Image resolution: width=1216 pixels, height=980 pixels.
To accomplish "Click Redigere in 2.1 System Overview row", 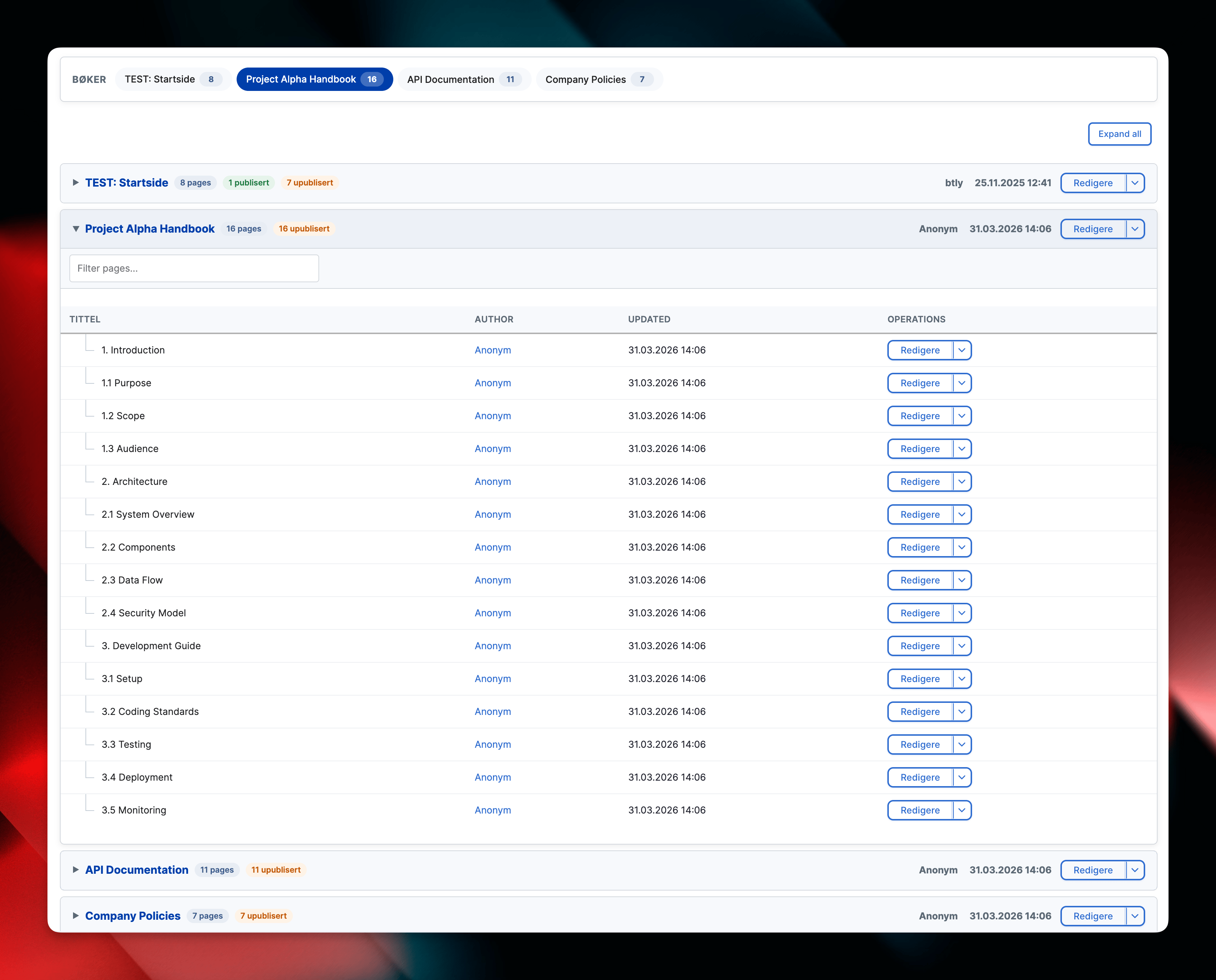I will point(919,514).
